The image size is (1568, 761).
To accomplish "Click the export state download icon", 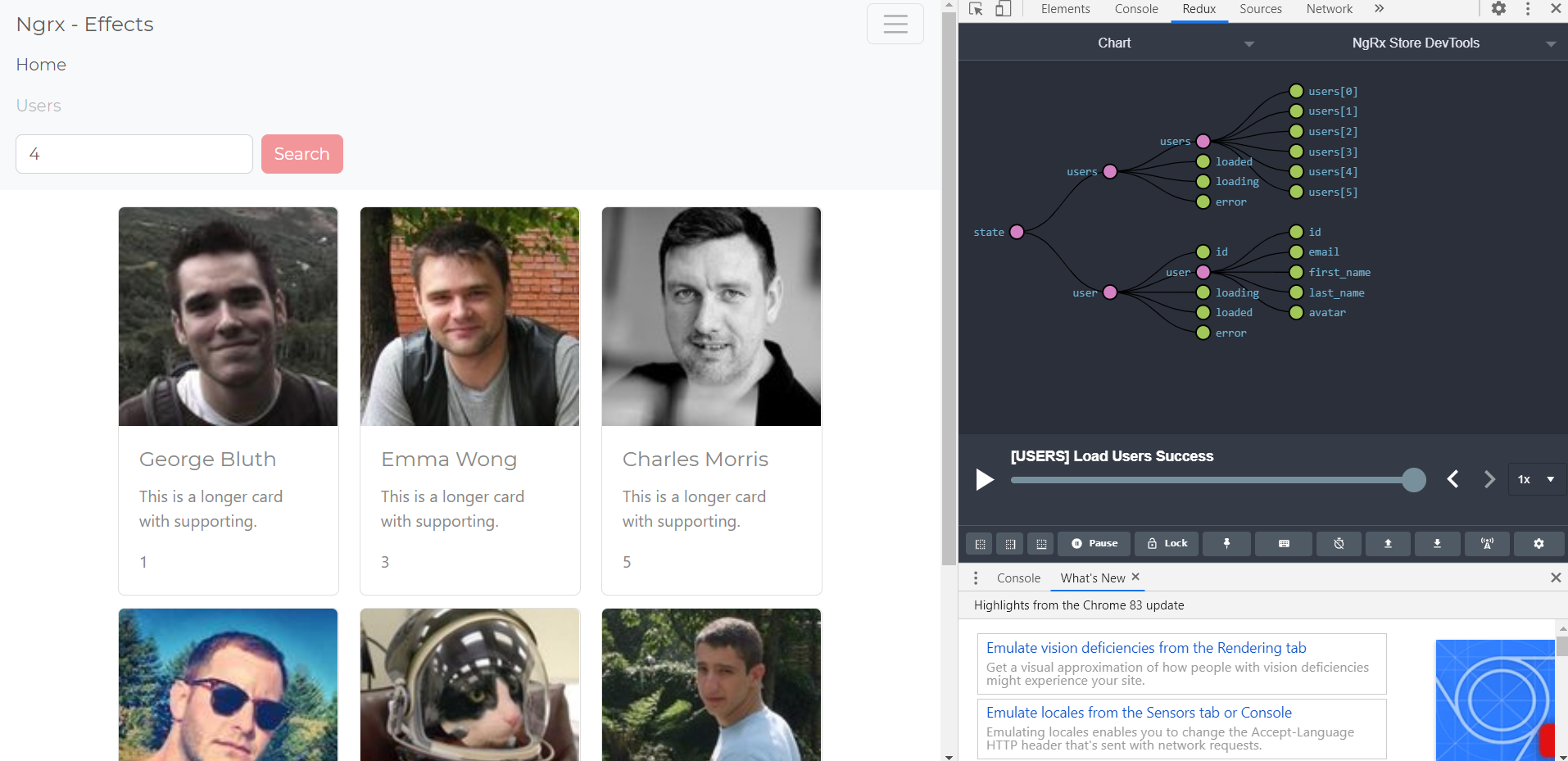I will [x=1437, y=544].
